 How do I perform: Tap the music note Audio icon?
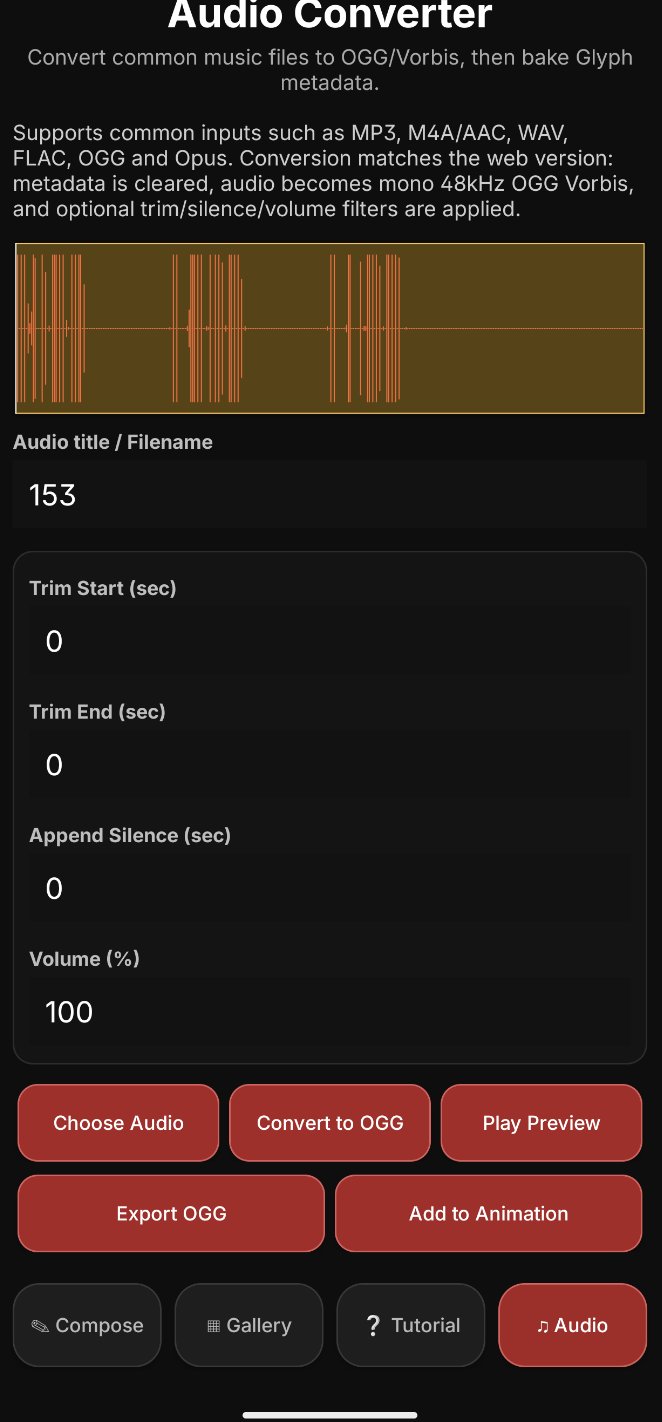542,1326
